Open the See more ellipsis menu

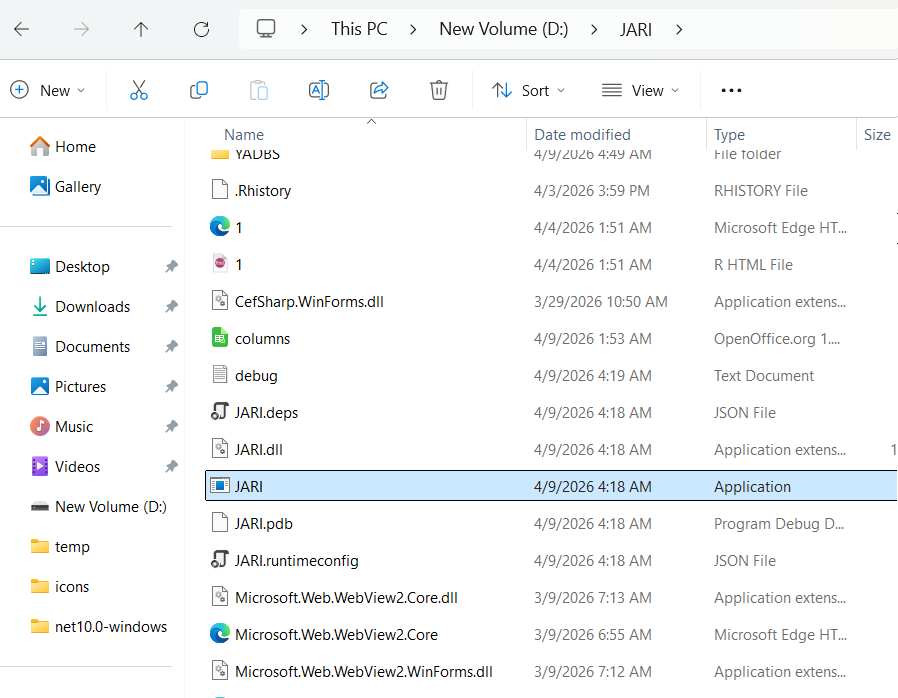coord(731,90)
